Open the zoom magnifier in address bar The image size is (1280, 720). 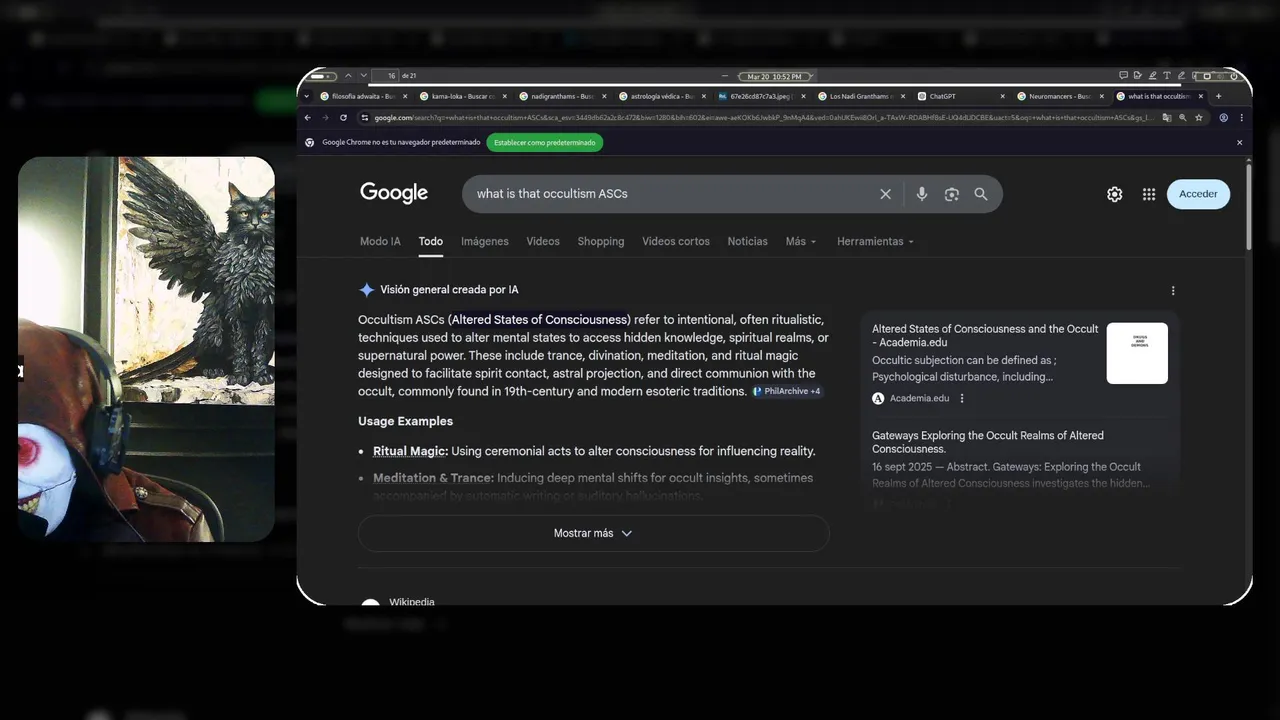[x=1183, y=117]
